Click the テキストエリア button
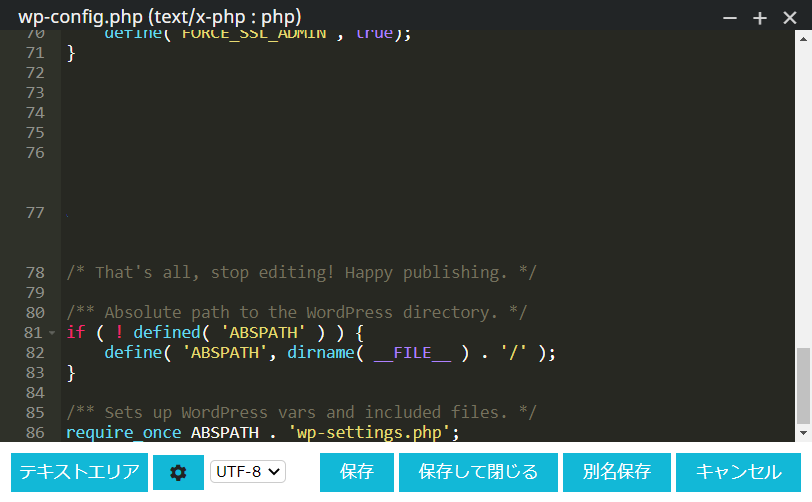This screenshot has height=502, width=812. coord(79,472)
